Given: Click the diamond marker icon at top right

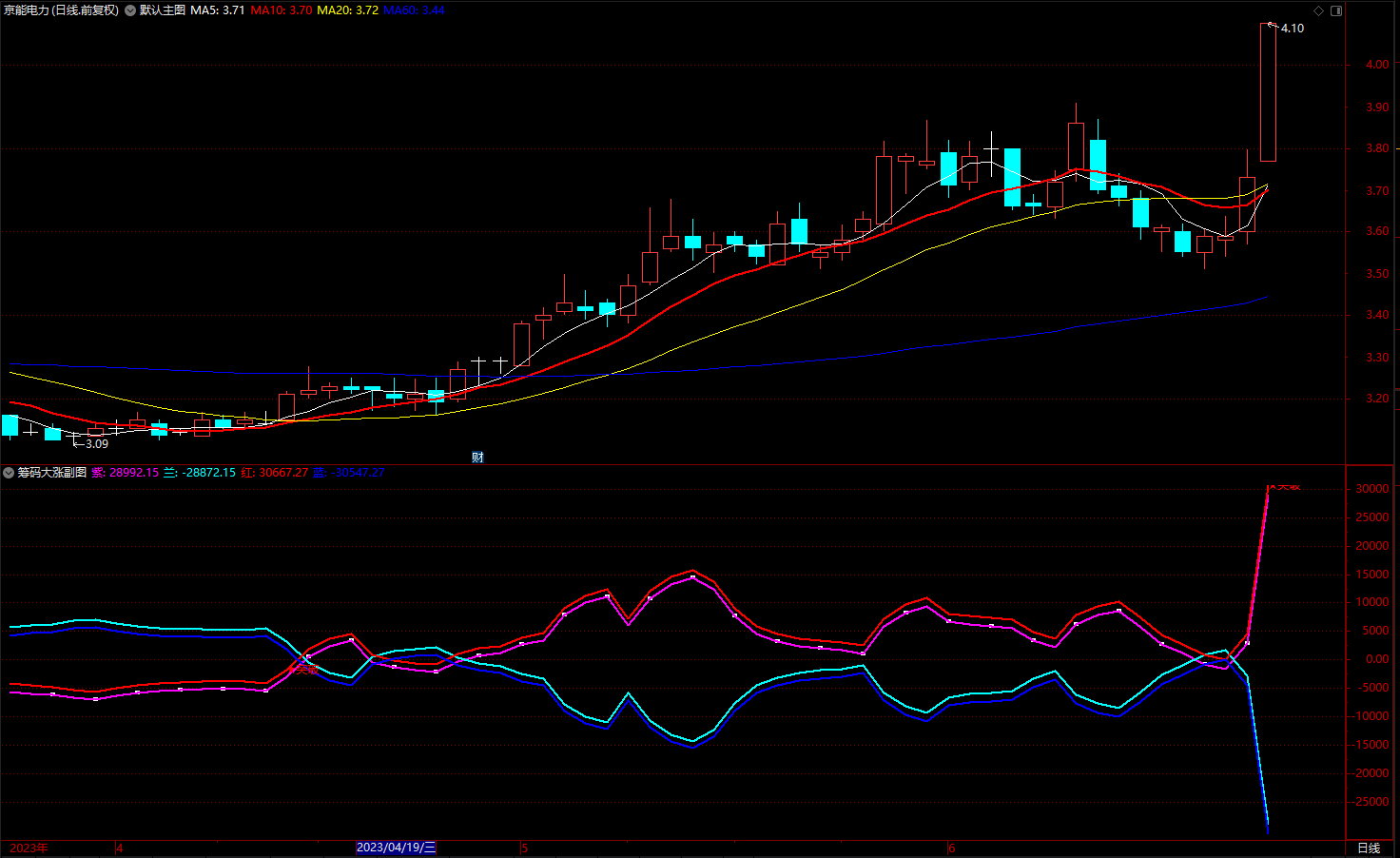Looking at the screenshot, I should click(x=1318, y=10).
